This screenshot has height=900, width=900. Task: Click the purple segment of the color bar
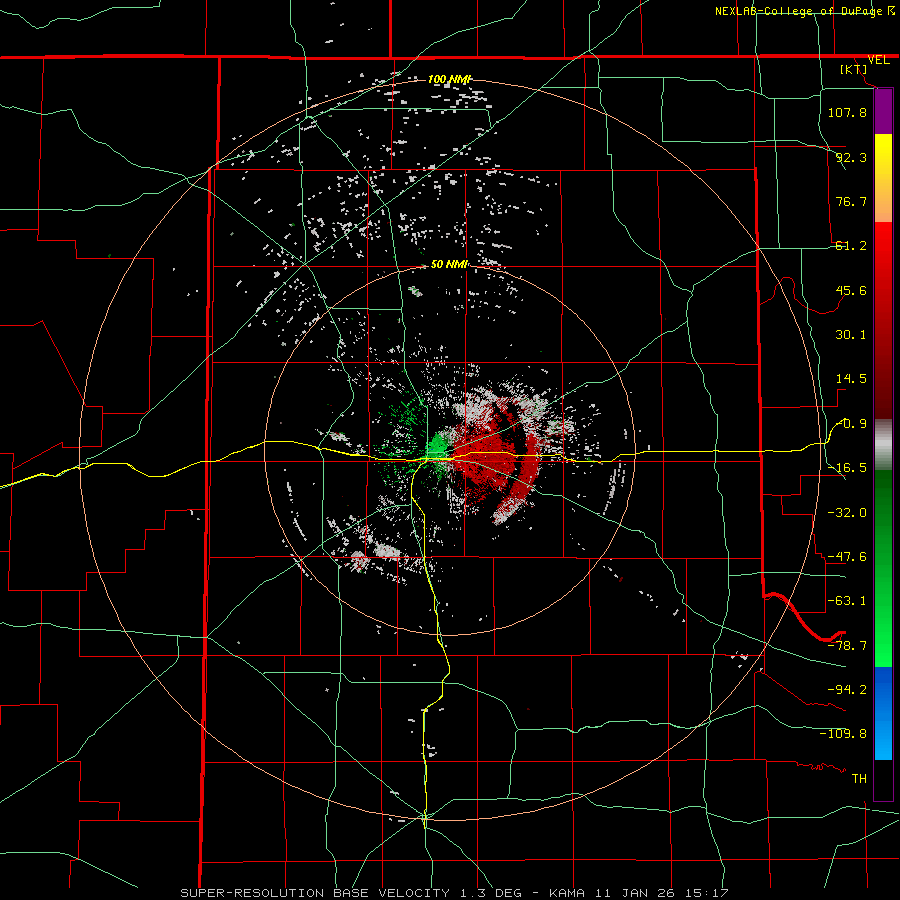883,111
